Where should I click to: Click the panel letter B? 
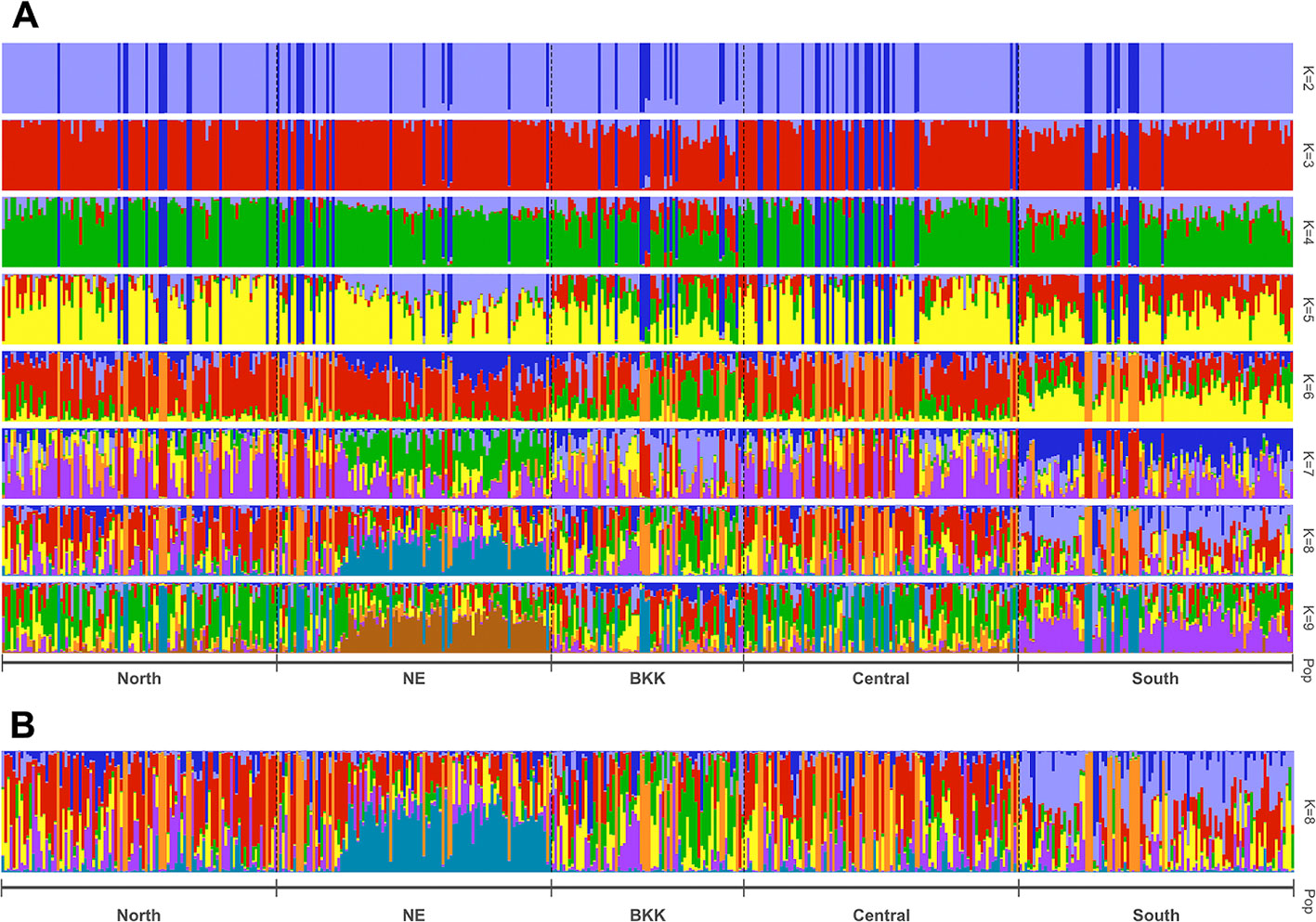tap(22, 724)
